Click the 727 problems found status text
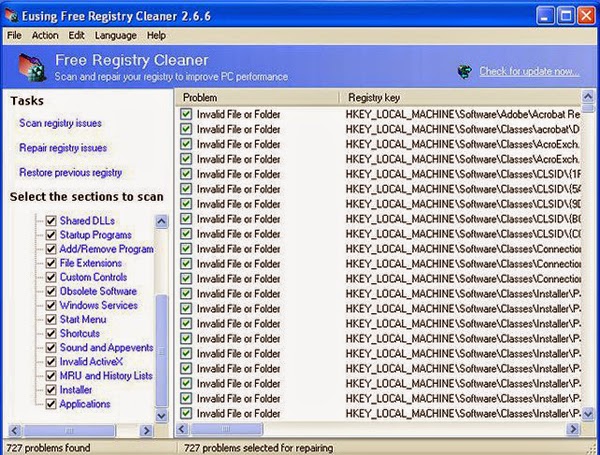This screenshot has height=455, width=600. 48,448
